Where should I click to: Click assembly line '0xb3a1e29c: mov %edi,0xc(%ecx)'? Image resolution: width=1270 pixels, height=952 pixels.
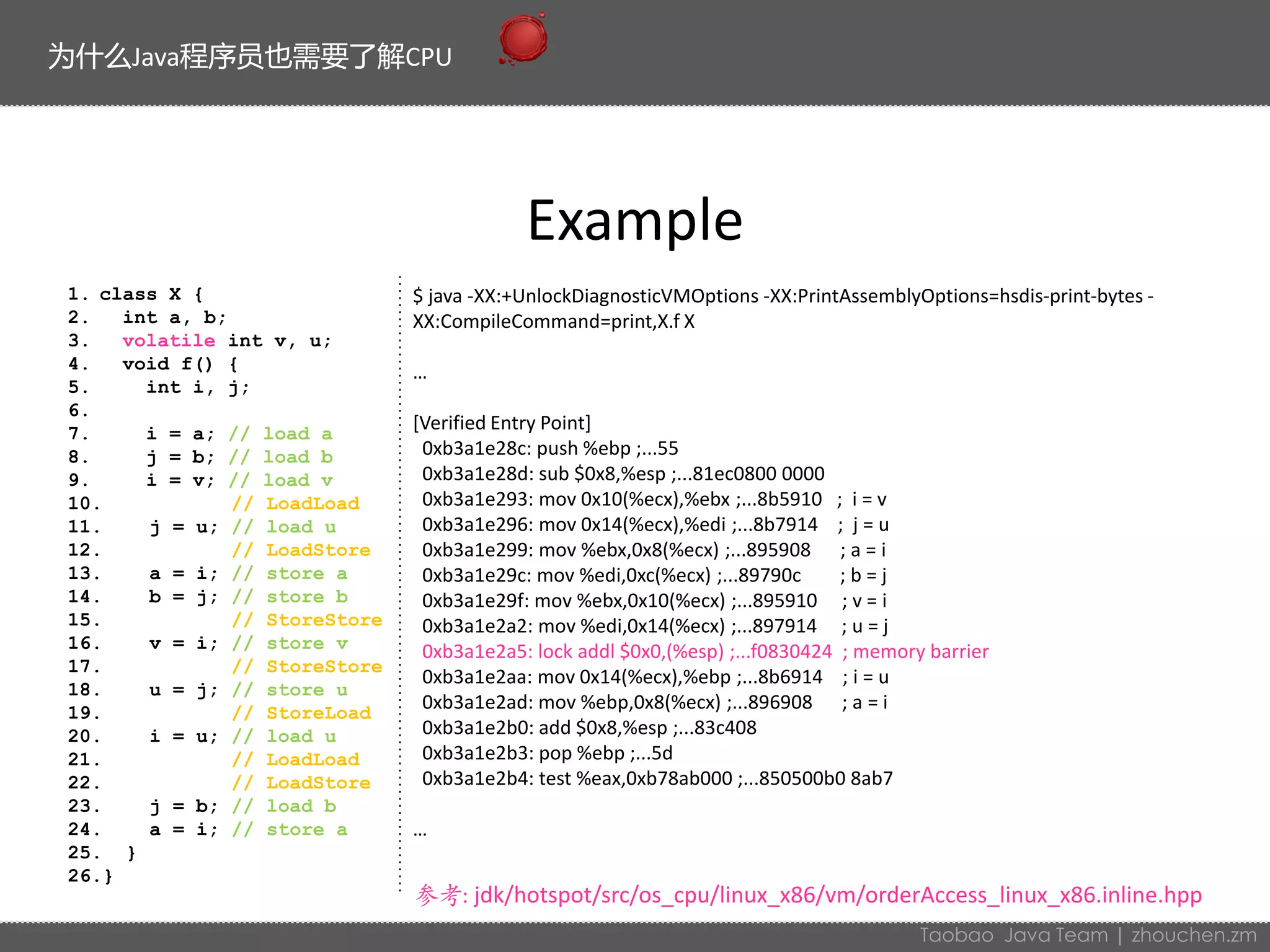click(x=654, y=576)
